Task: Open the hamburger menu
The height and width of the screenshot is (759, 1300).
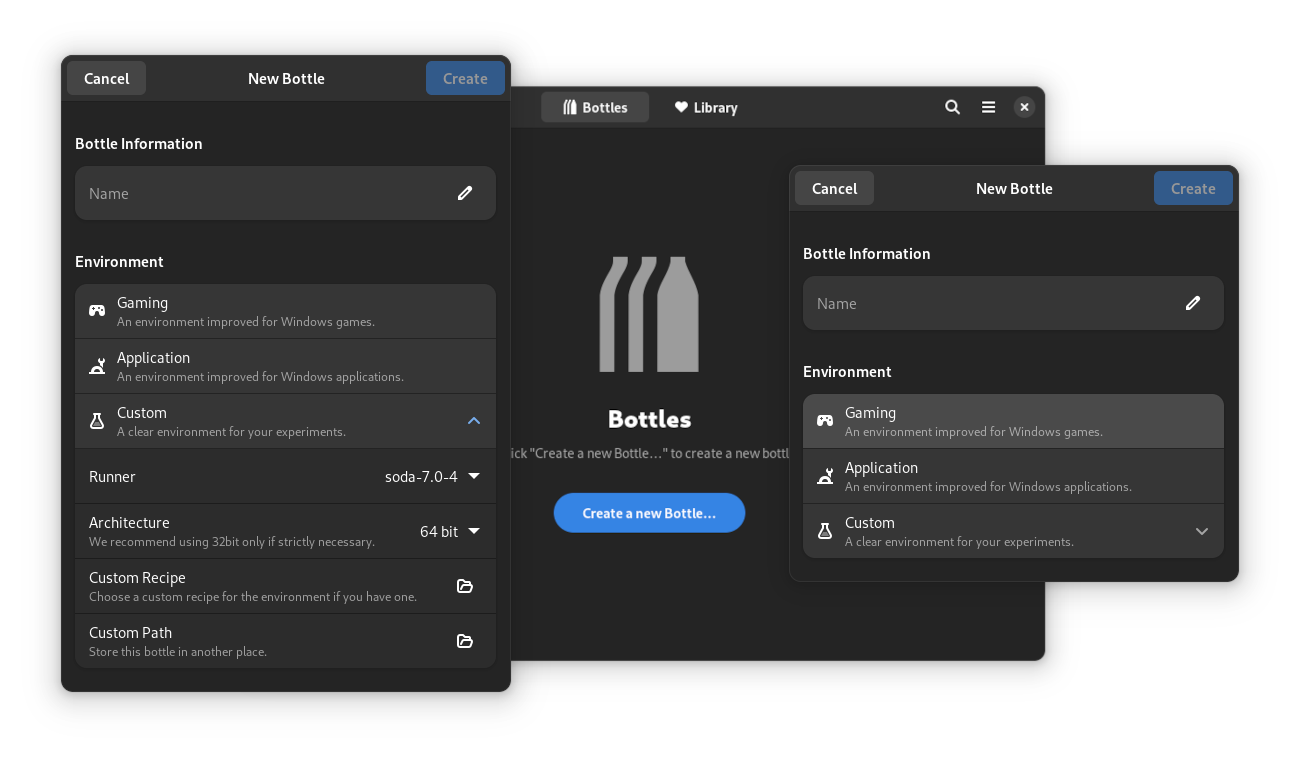Action: tap(988, 107)
